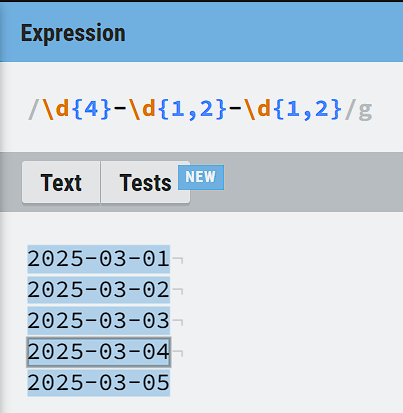Click the last {1,2} quantifier token
Image resolution: width=403 pixels, height=413 pixels.
pos(308,109)
